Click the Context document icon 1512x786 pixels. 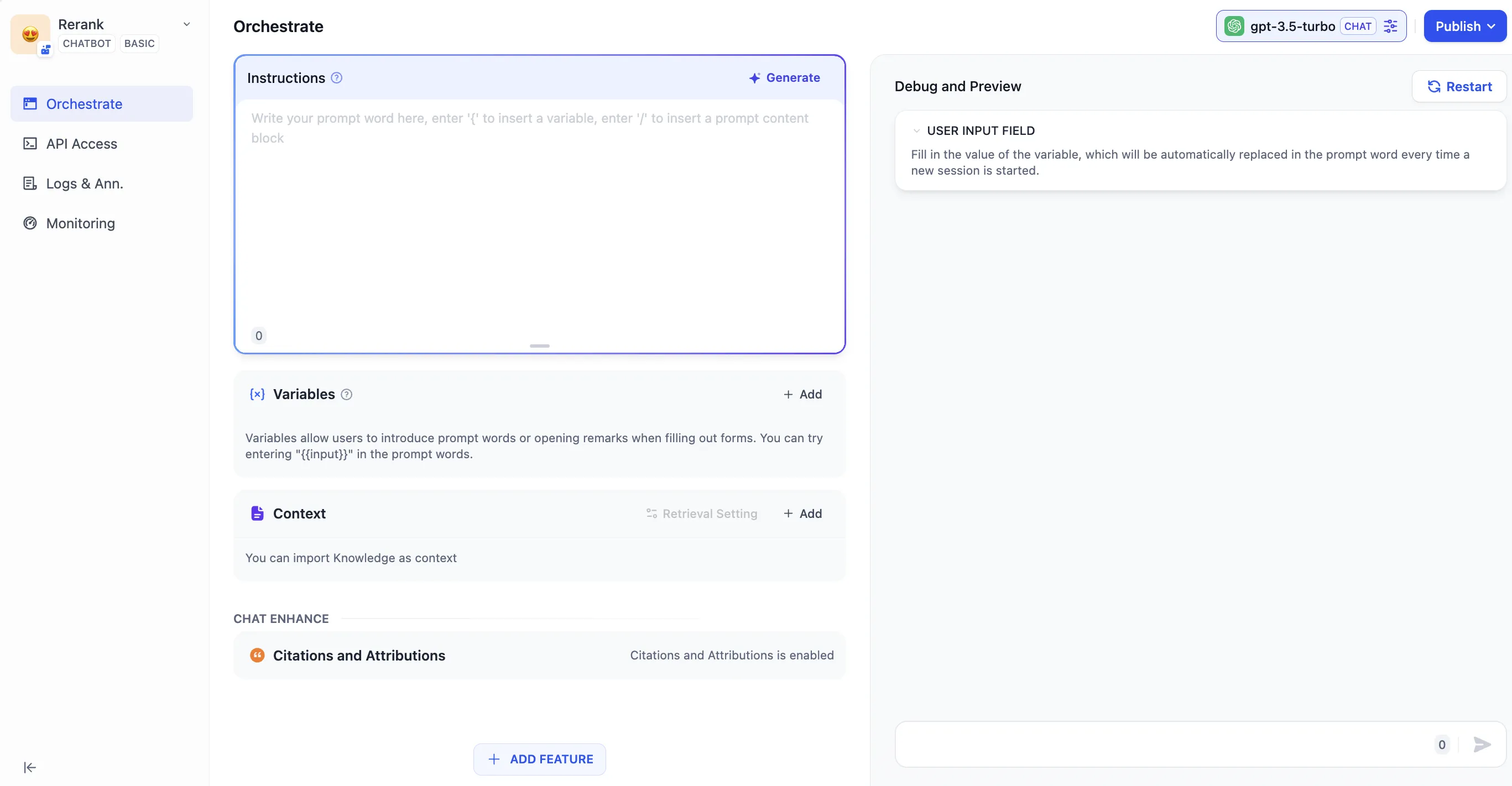[x=257, y=513]
